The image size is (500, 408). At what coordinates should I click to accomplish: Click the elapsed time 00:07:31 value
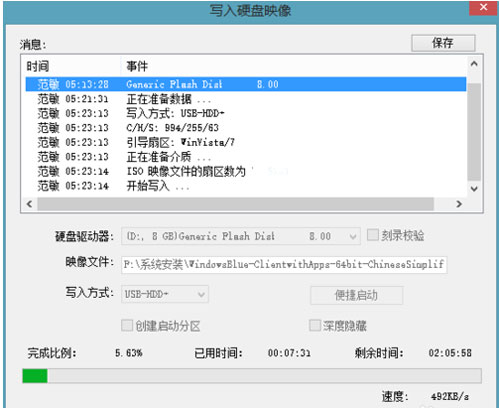pyautogui.click(x=289, y=353)
